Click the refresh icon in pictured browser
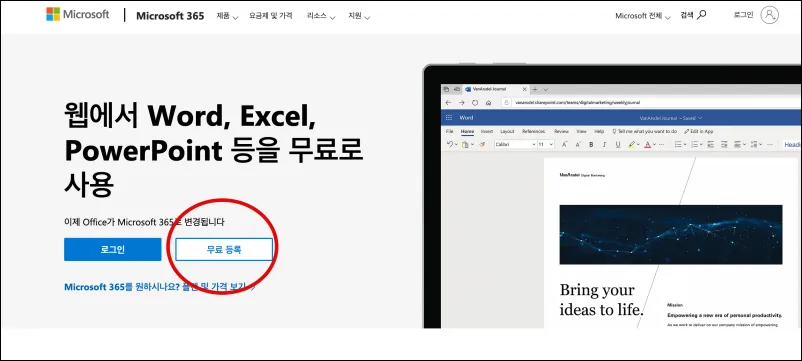 [x=475, y=103]
